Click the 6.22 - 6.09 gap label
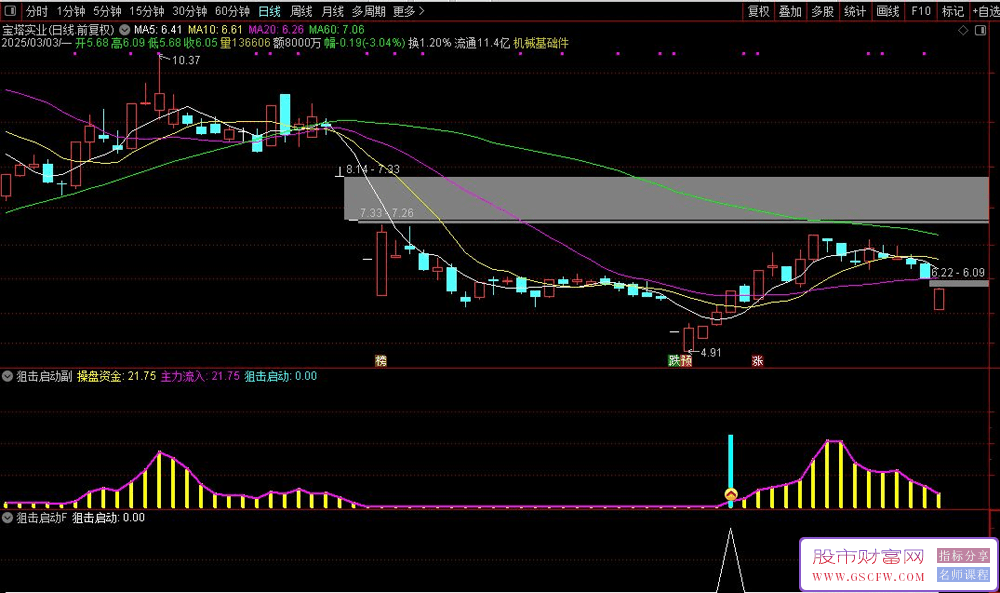Image resolution: width=1000 pixels, height=593 pixels. point(958,273)
